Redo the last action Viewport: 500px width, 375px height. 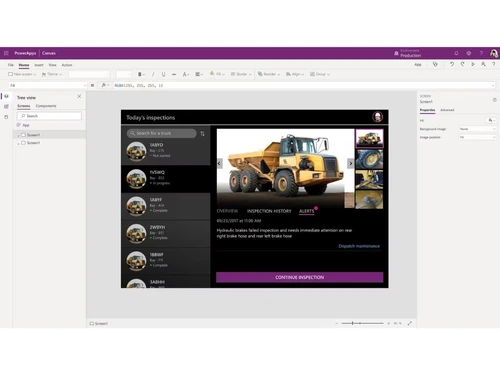[462, 64]
